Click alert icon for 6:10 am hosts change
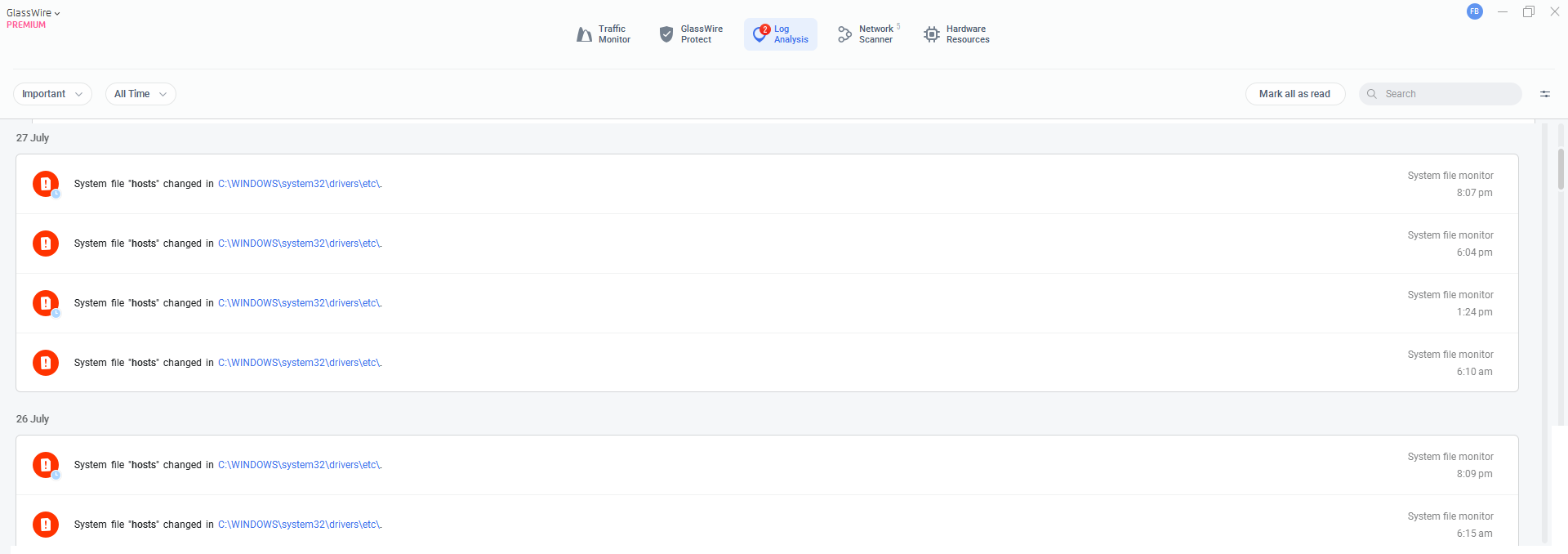The width and height of the screenshot is (1568, 554). point(46,363)
